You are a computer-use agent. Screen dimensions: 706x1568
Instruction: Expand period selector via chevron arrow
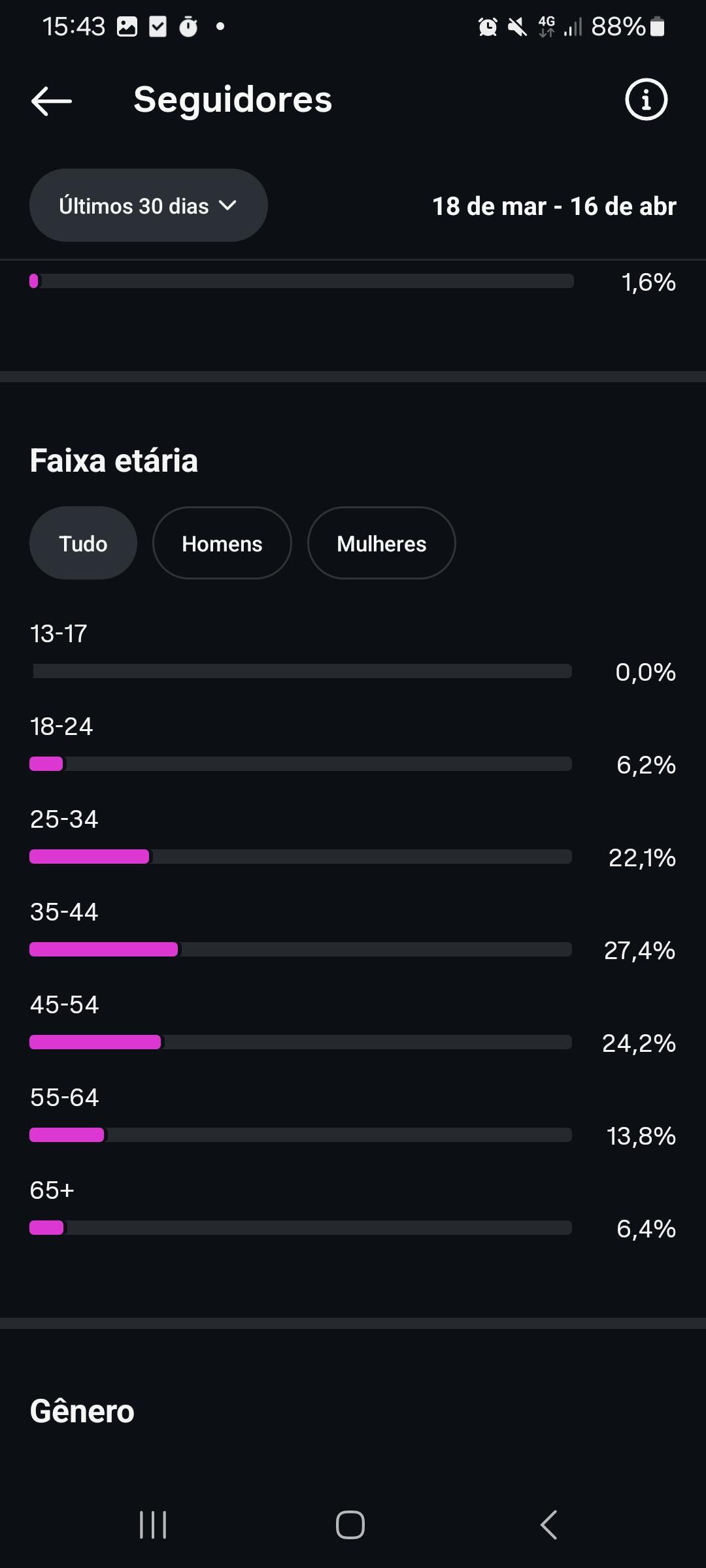click(227, 206)
